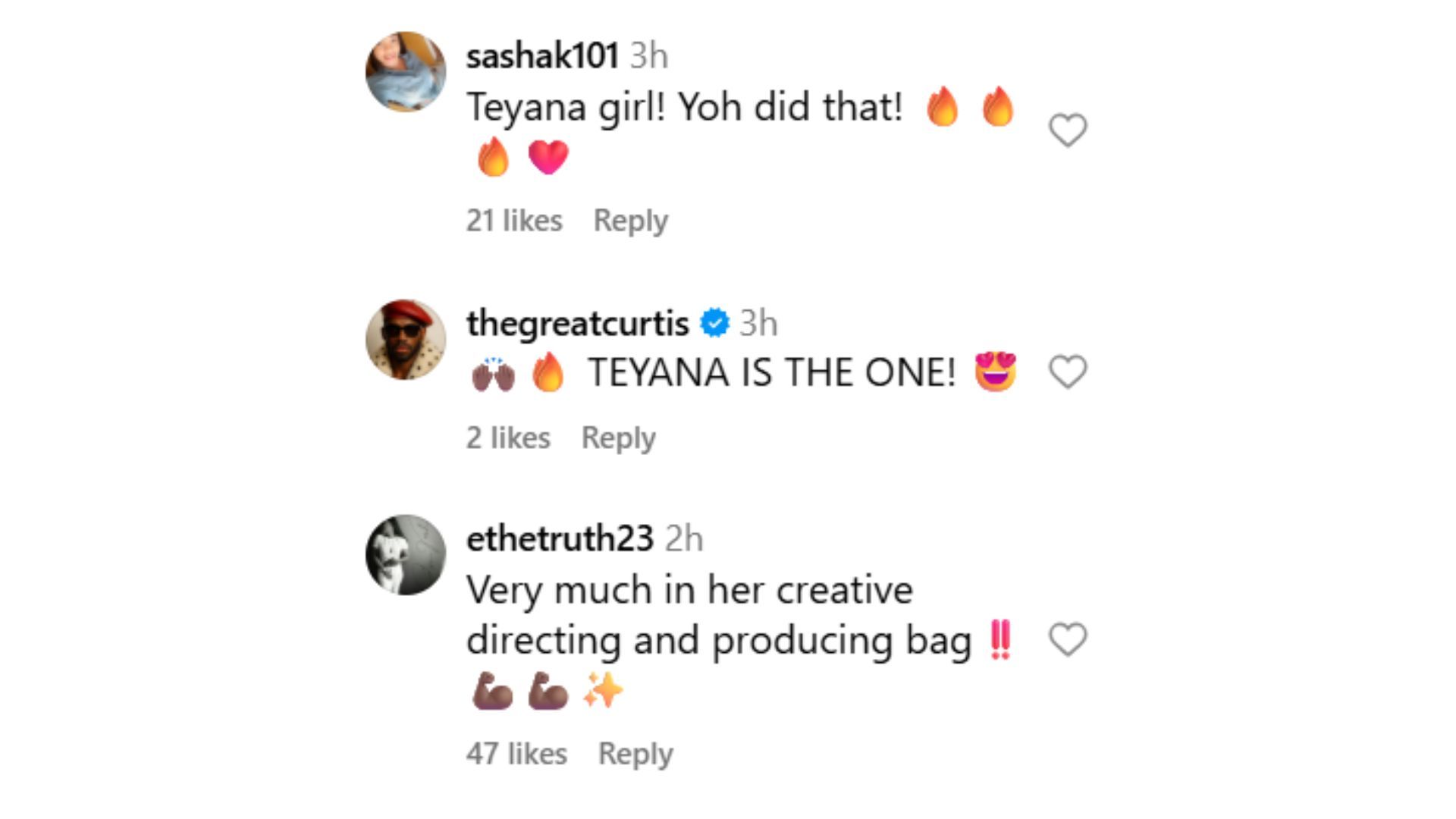
Task: Click the heart-eyes emoji in thegreatcurtis comment
Action: click(x=995, y=372)
